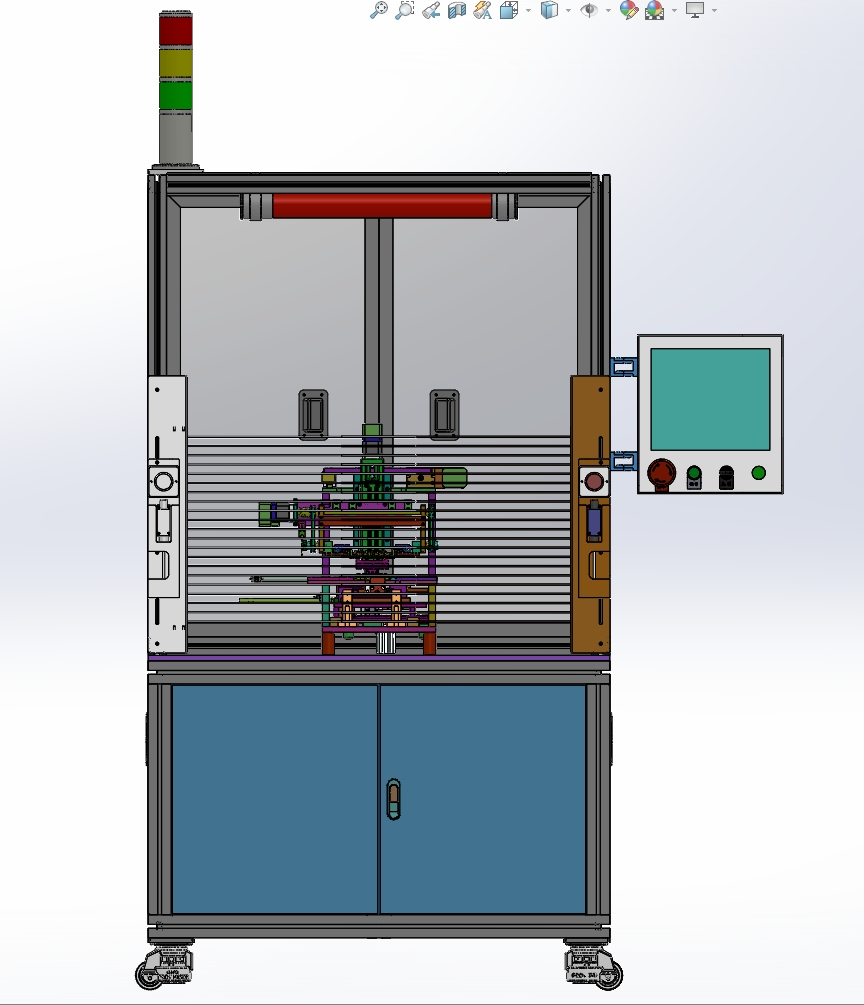The height and width of the screenshot is (1005, 864).
Task: Open the Edit Appearance tool
Action: point(629,10)
